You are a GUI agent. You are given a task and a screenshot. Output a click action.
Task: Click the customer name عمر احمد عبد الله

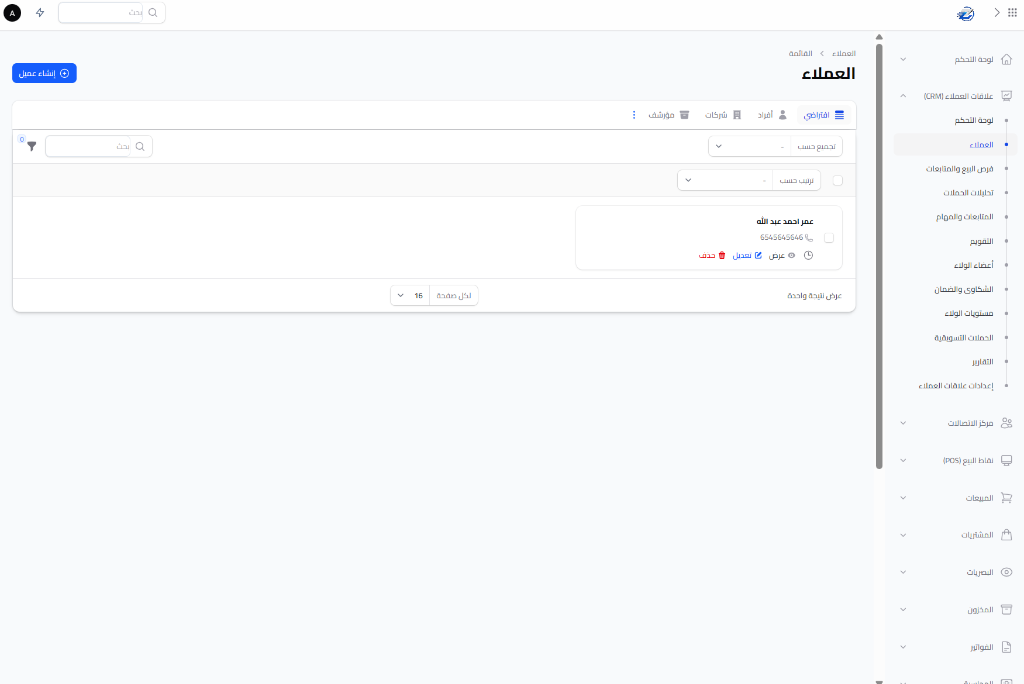785,221
